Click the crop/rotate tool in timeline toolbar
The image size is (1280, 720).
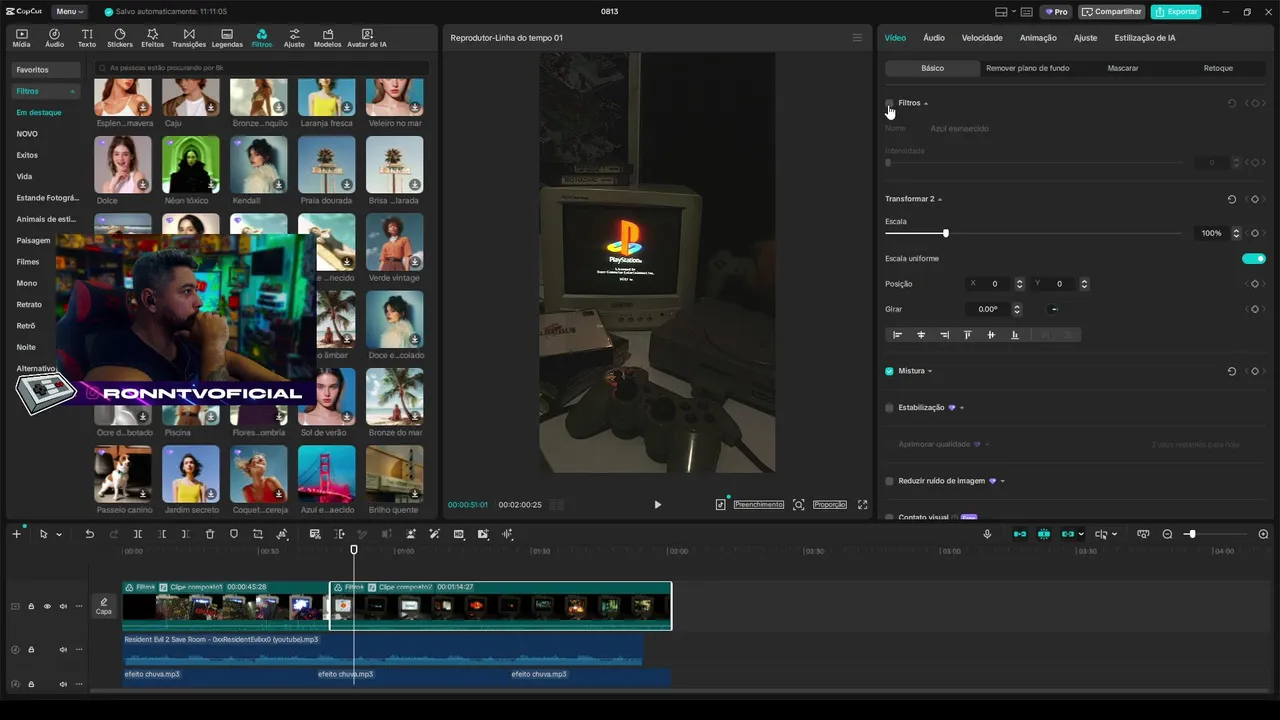(x=258, y=534)
